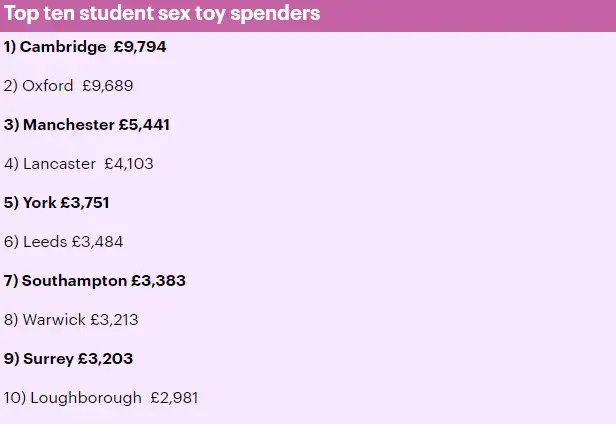Viewport: 616px width, 424px height.
Task: Click the 'Top ten student sex toy spenders' heading
Action: (x=162, y=14)
